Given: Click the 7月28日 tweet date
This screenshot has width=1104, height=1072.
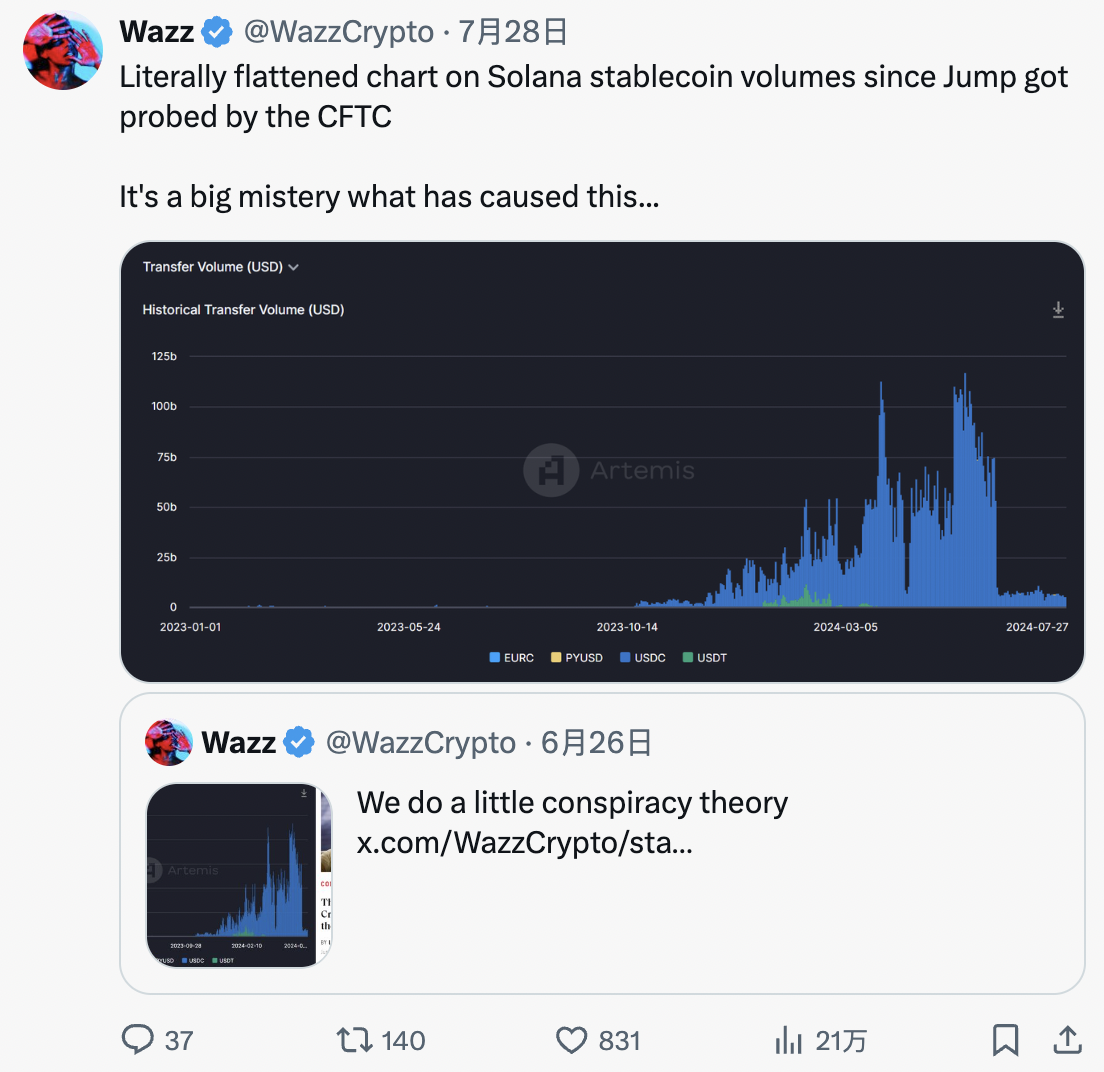Looking at the screenshot, I should coord(513,33).
